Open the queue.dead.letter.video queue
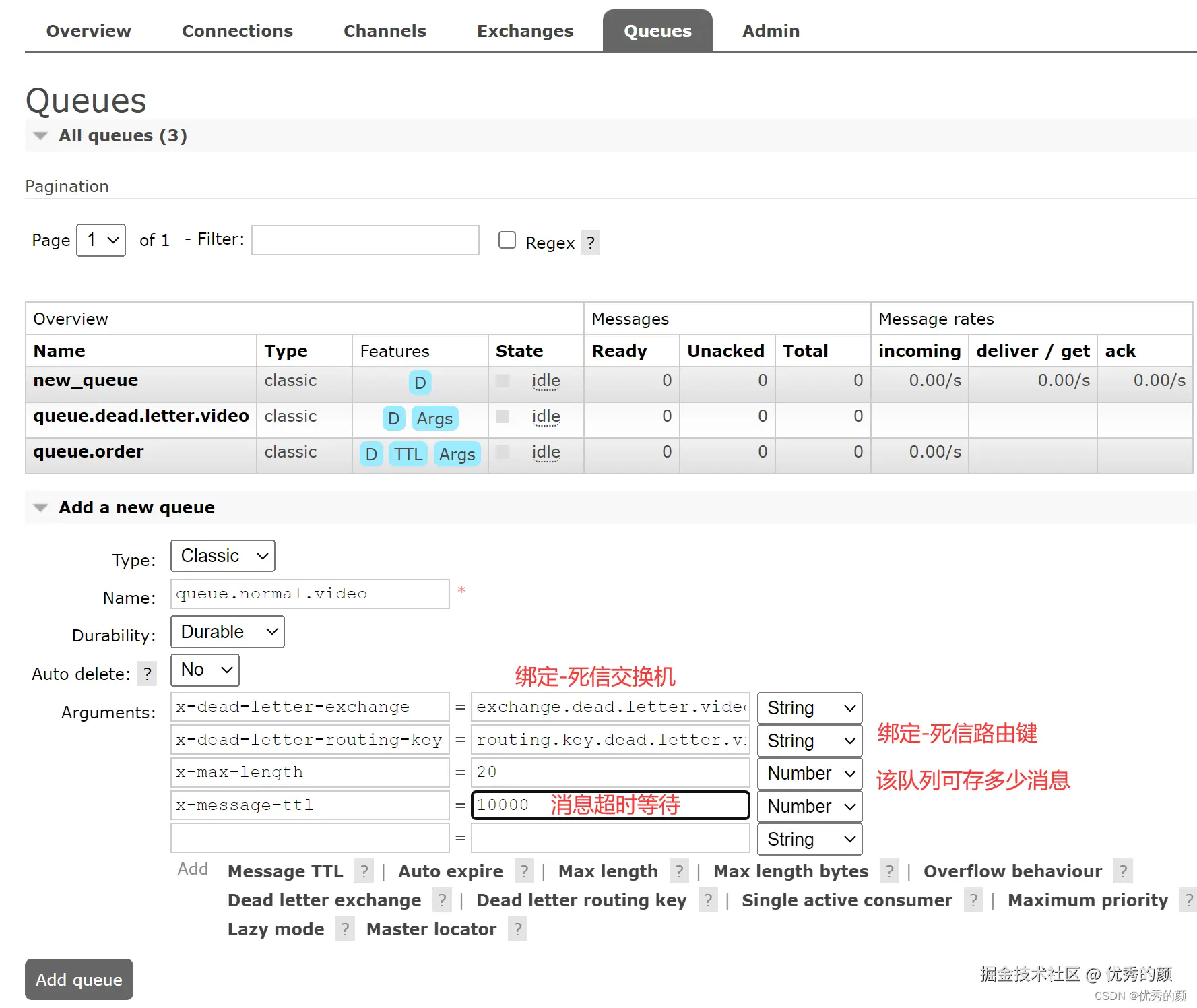Screen dimensions: 1197x1008 click(141, 416)
